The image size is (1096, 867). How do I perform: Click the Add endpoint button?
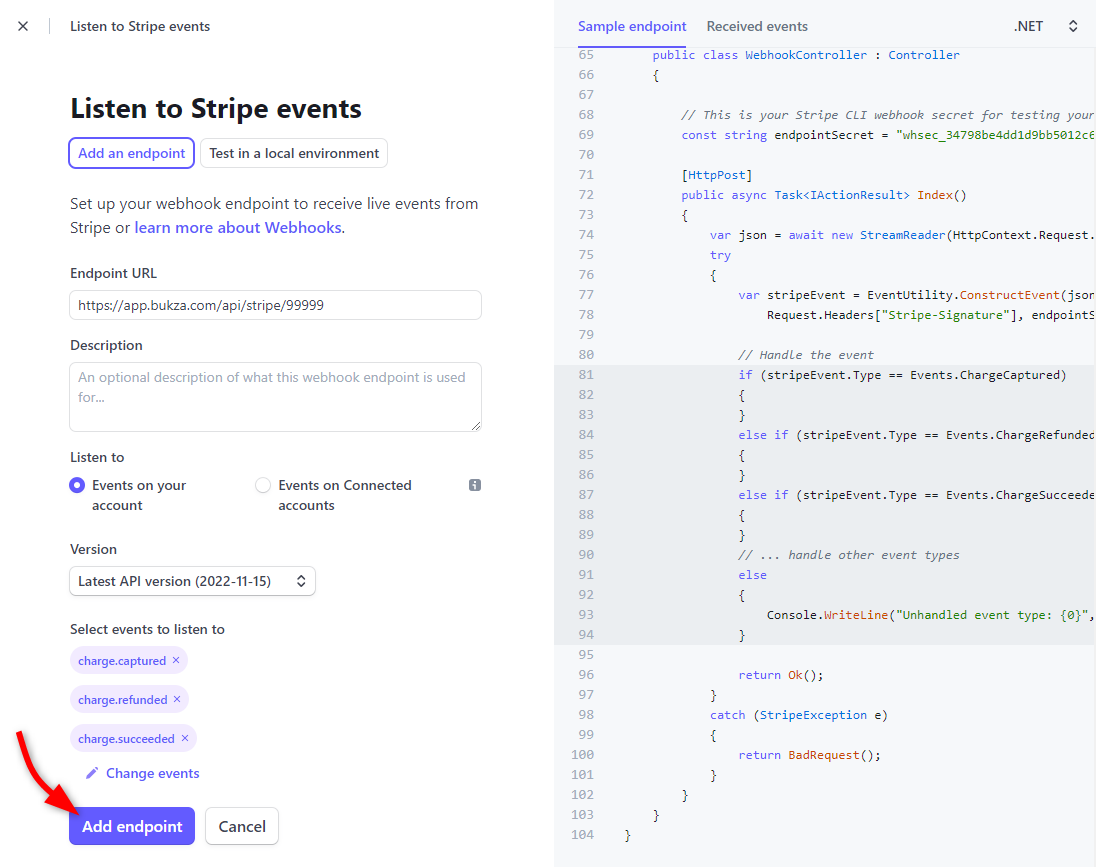tap(132, 826)
